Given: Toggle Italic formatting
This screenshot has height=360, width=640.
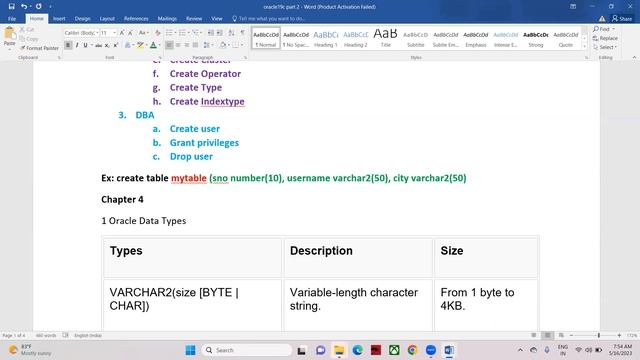Looking at the screenshot, I should point(77,45).
